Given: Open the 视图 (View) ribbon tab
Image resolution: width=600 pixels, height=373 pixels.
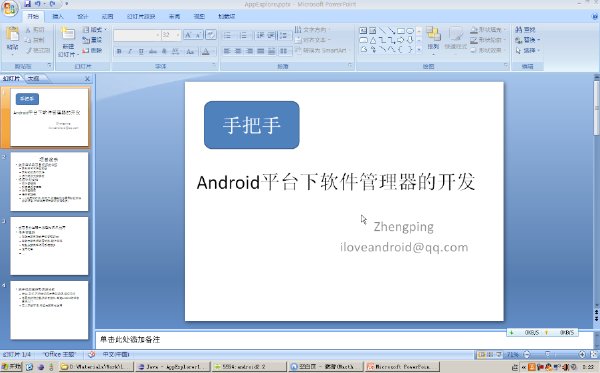Looking at the screenshot, I should tap(199, 16).
